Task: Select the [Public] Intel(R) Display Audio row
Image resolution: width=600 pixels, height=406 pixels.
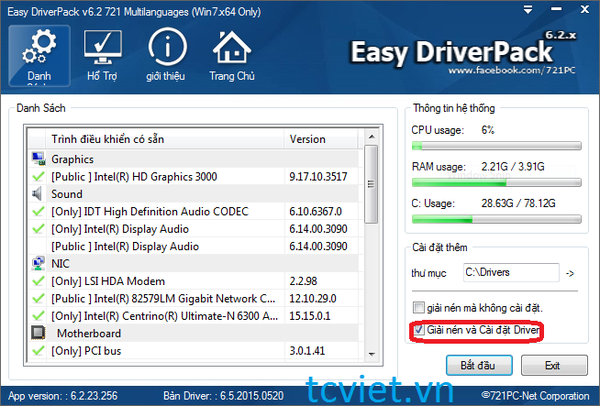Action: click(x=194, y=246)
